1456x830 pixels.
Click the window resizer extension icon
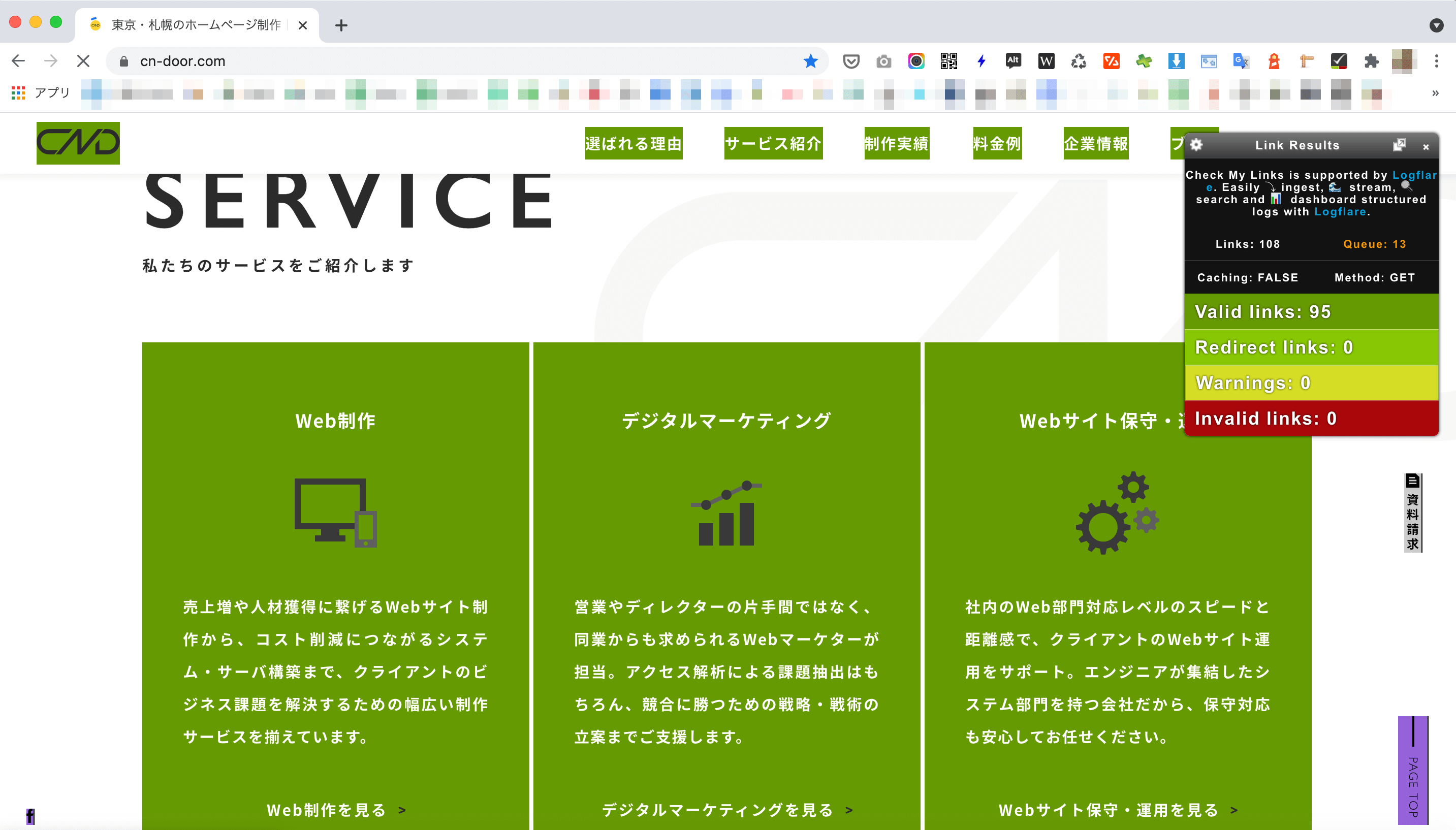(x=1209, y=61)
